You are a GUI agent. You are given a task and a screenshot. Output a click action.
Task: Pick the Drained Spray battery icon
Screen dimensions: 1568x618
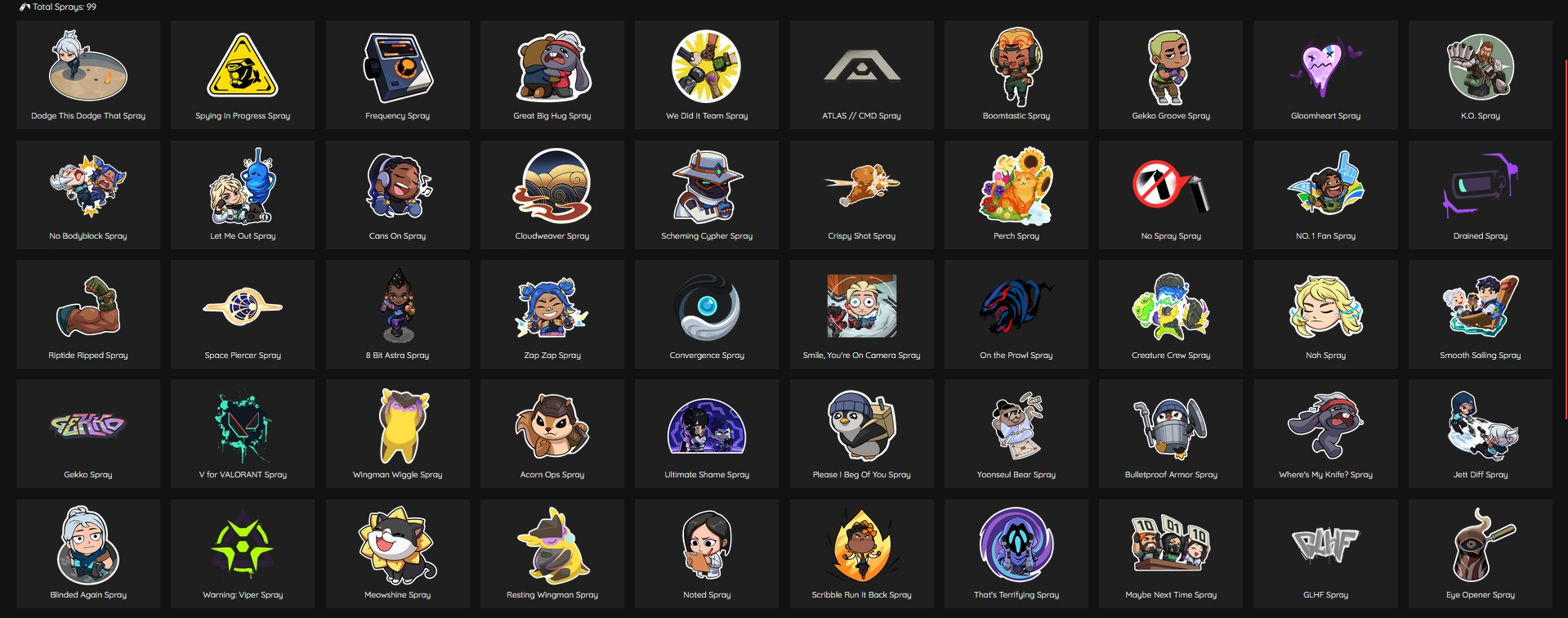click(1480, 185)
